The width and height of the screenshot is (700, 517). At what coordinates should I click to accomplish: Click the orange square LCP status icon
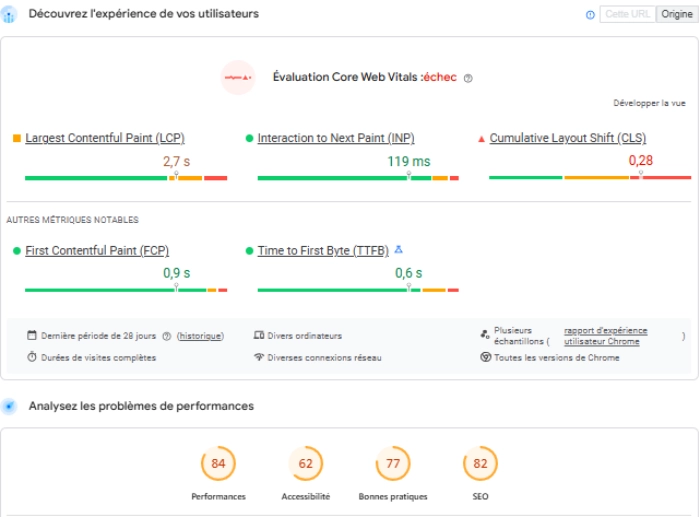tap(17, 138)
